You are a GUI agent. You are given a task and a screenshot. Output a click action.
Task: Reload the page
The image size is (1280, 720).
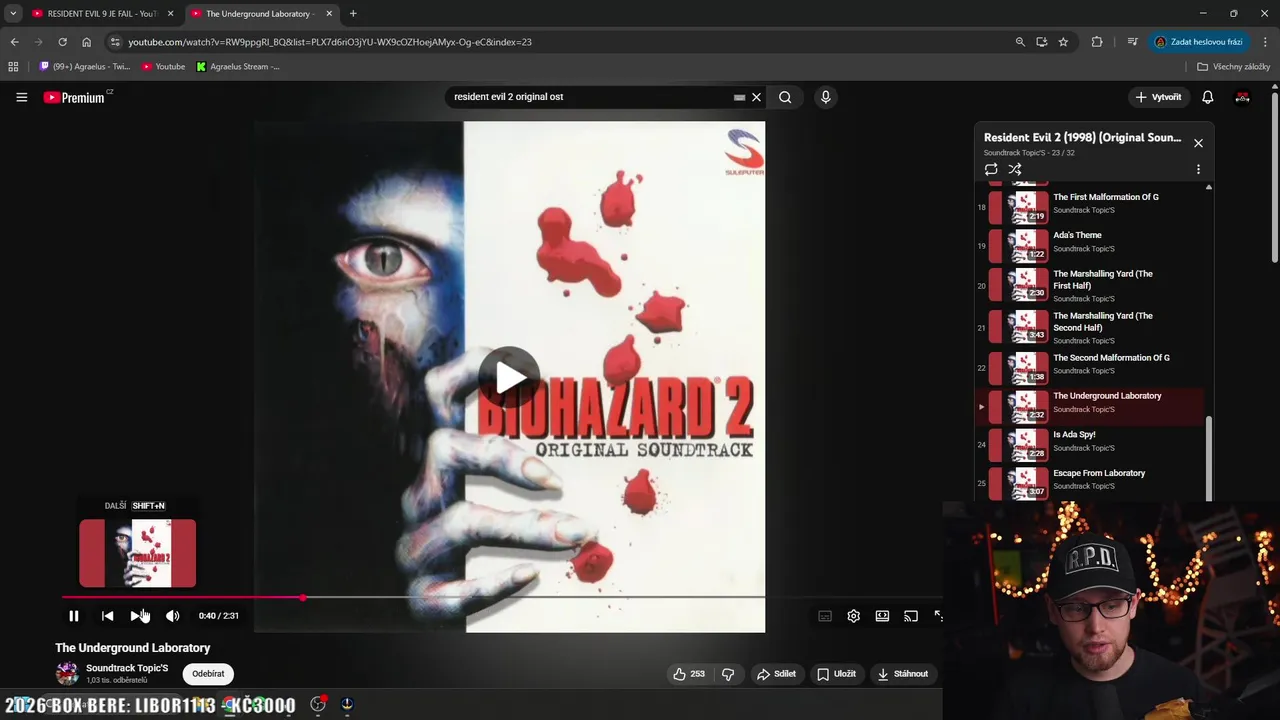62,42
